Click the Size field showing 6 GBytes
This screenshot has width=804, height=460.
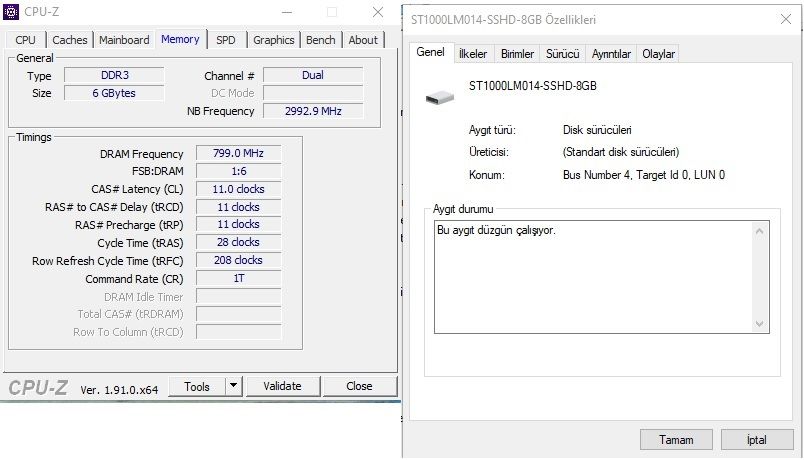pyautogui.click(x=114, y=93)
